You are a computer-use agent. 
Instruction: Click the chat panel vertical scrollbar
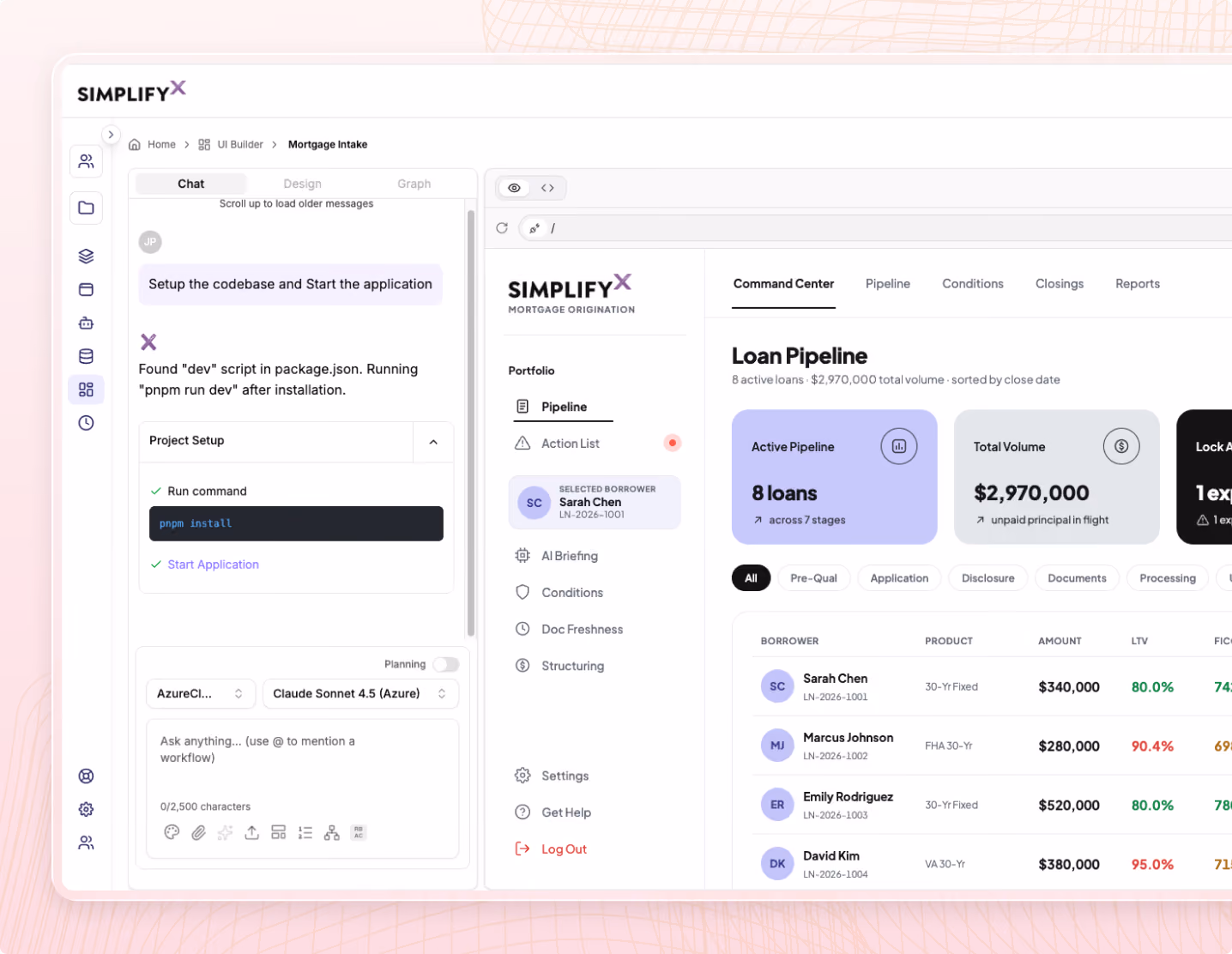pyautogui.click(x=471, y=422)
